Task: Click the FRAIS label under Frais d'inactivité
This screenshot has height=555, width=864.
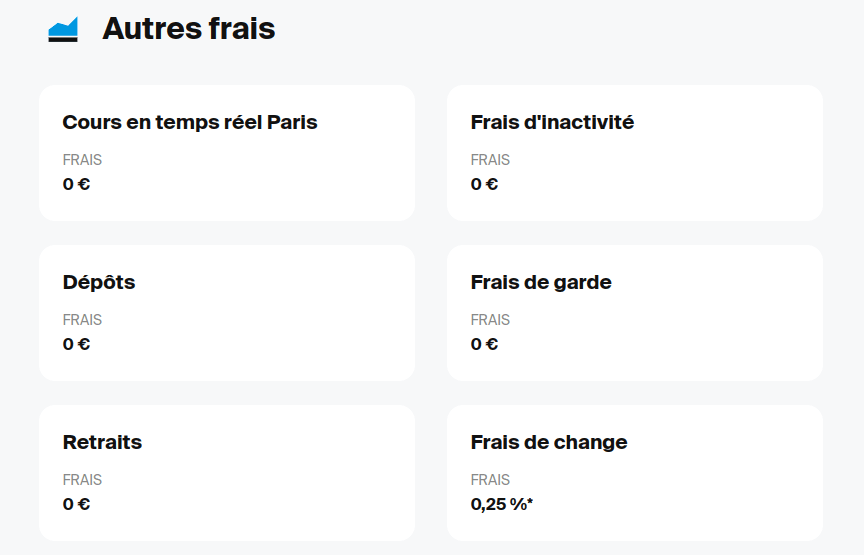Action: [x=490, y=160]
